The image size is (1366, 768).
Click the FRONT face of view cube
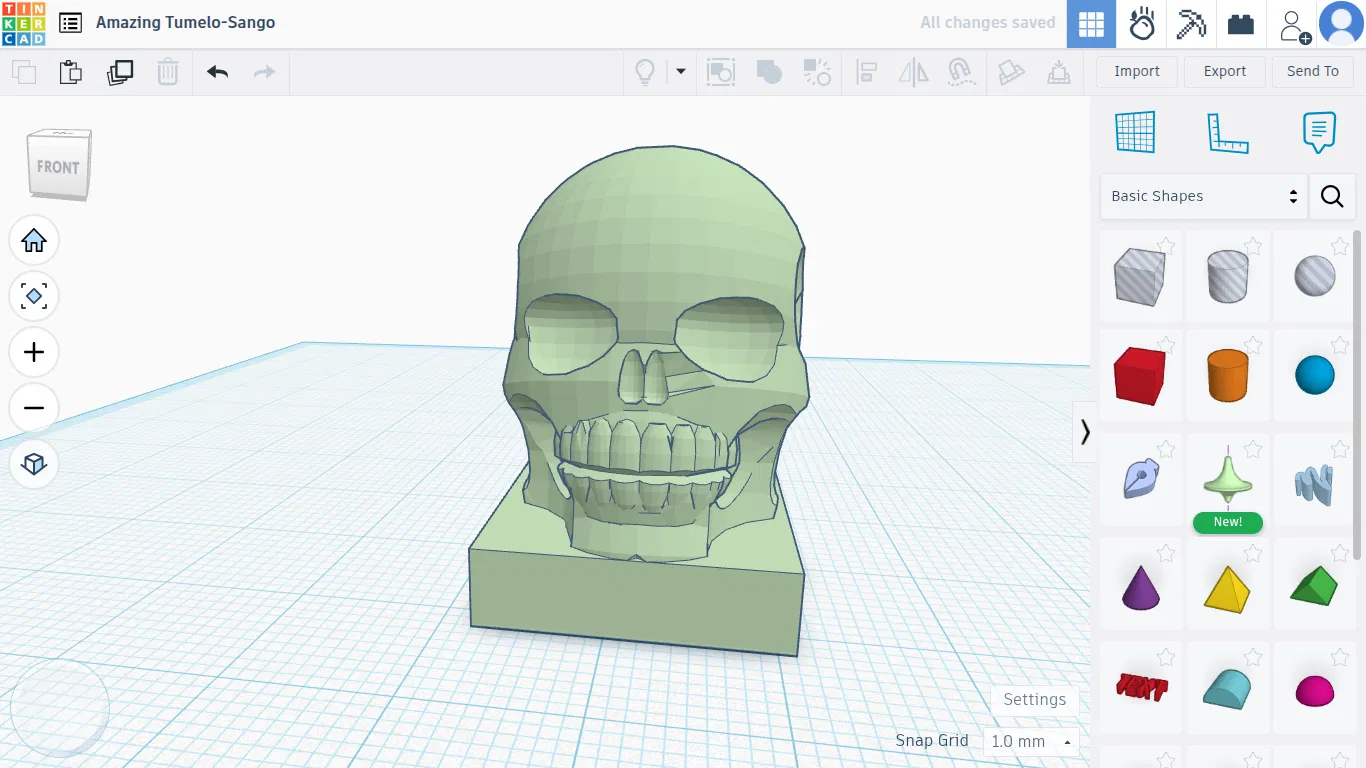(x=58, y=168)
